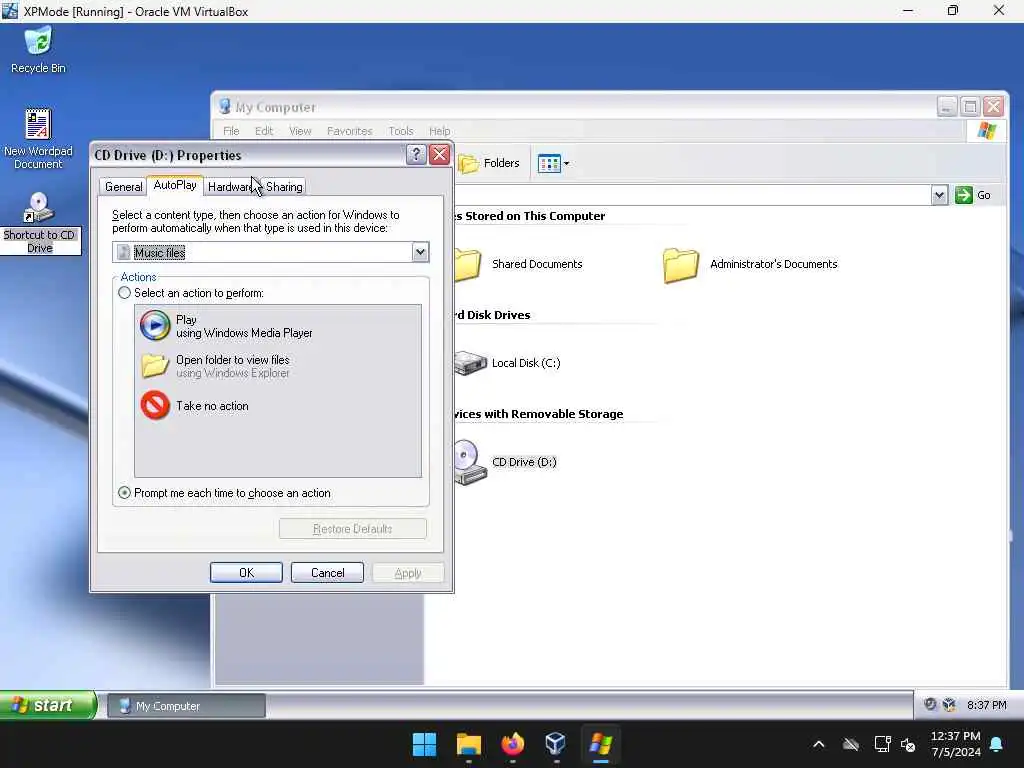
Task: Open the Help menu in My Computer
Action: [x=439, y=131]
